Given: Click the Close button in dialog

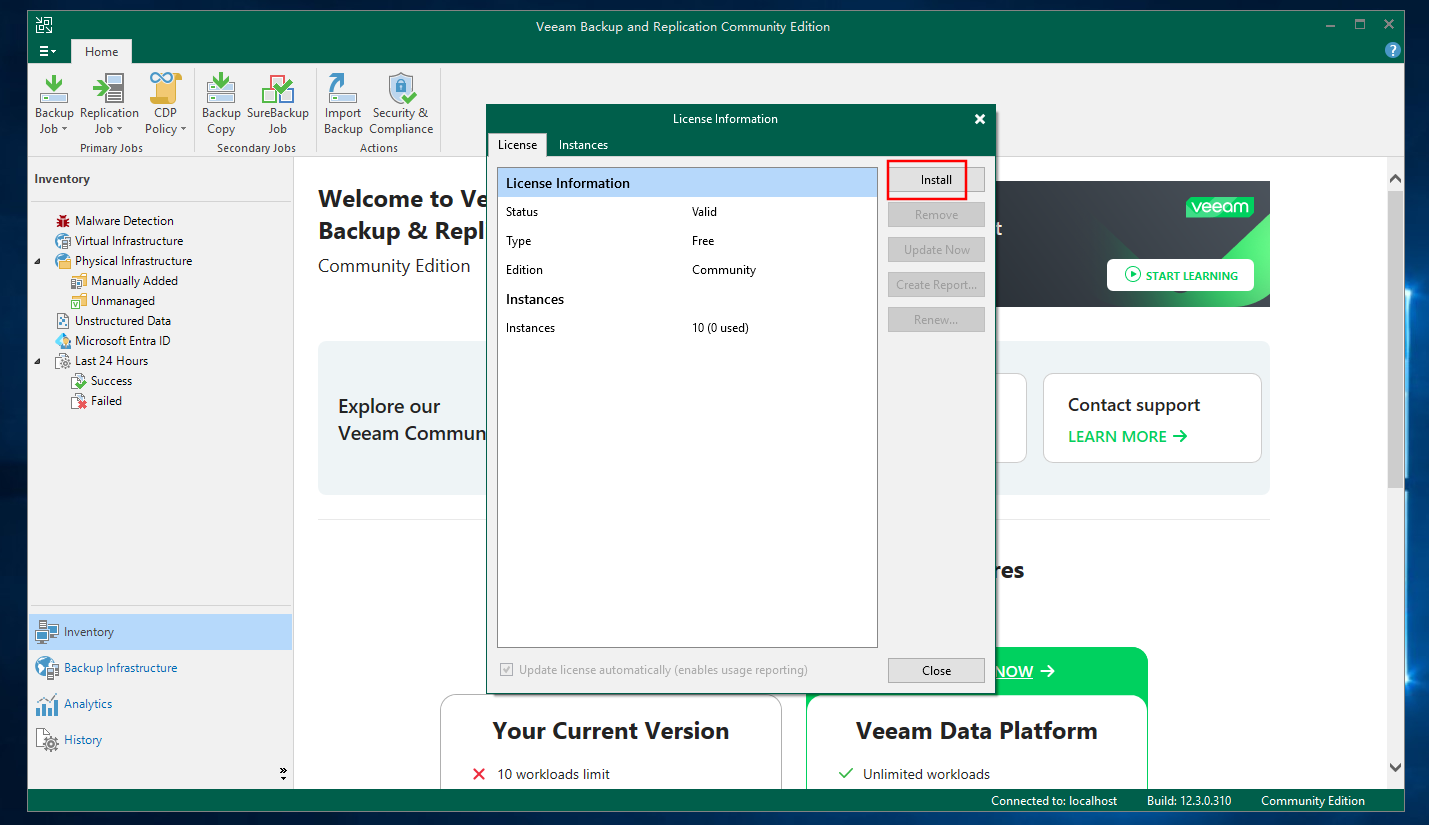Looking at the screenshot, I should pos(936,671).
